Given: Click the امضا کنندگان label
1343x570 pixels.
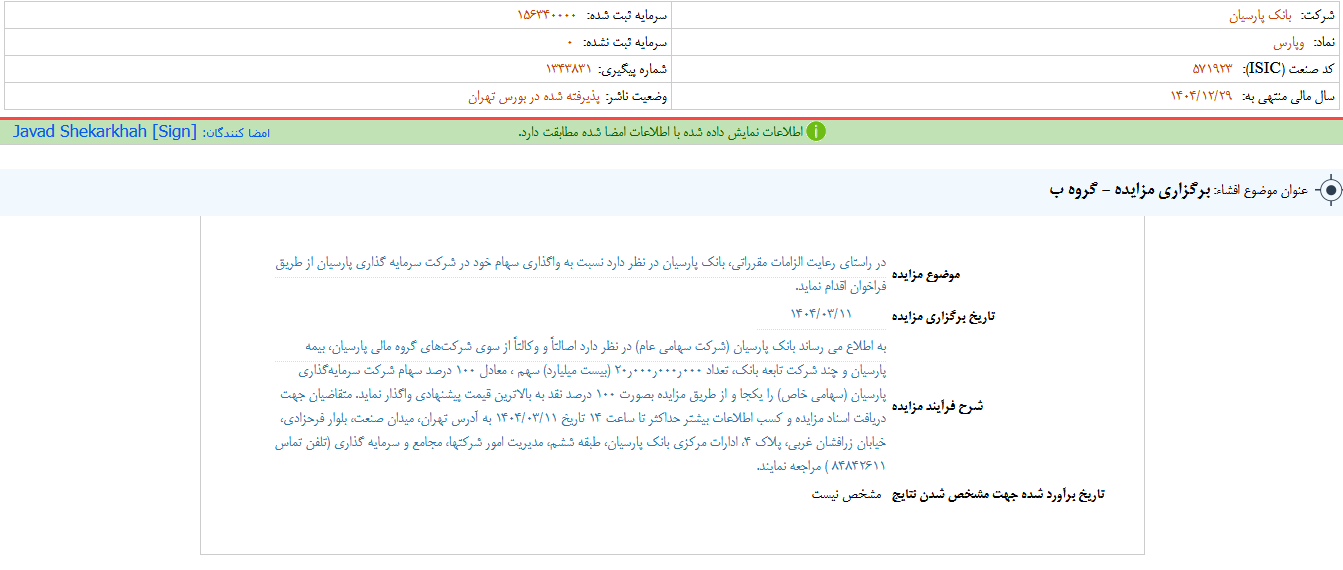Looking at the screenshot, I should tap(237, 133).
